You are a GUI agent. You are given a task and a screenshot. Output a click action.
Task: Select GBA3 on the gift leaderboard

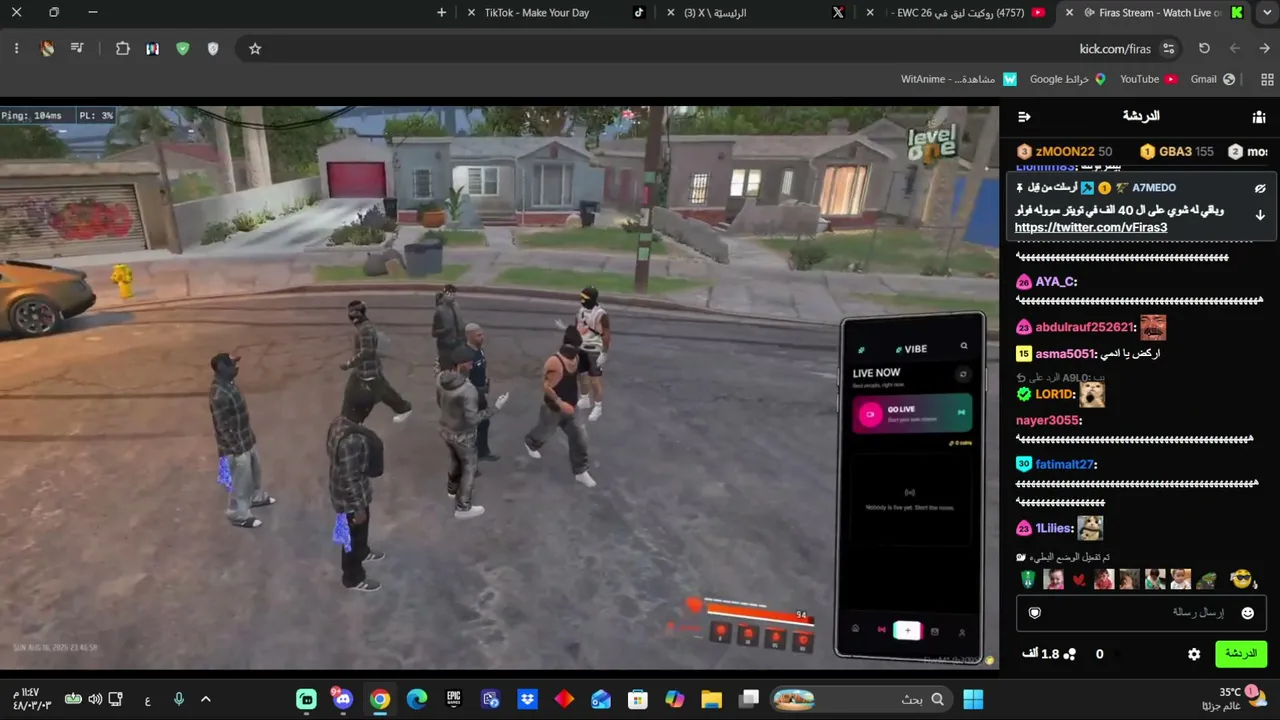click(1176, 152)
